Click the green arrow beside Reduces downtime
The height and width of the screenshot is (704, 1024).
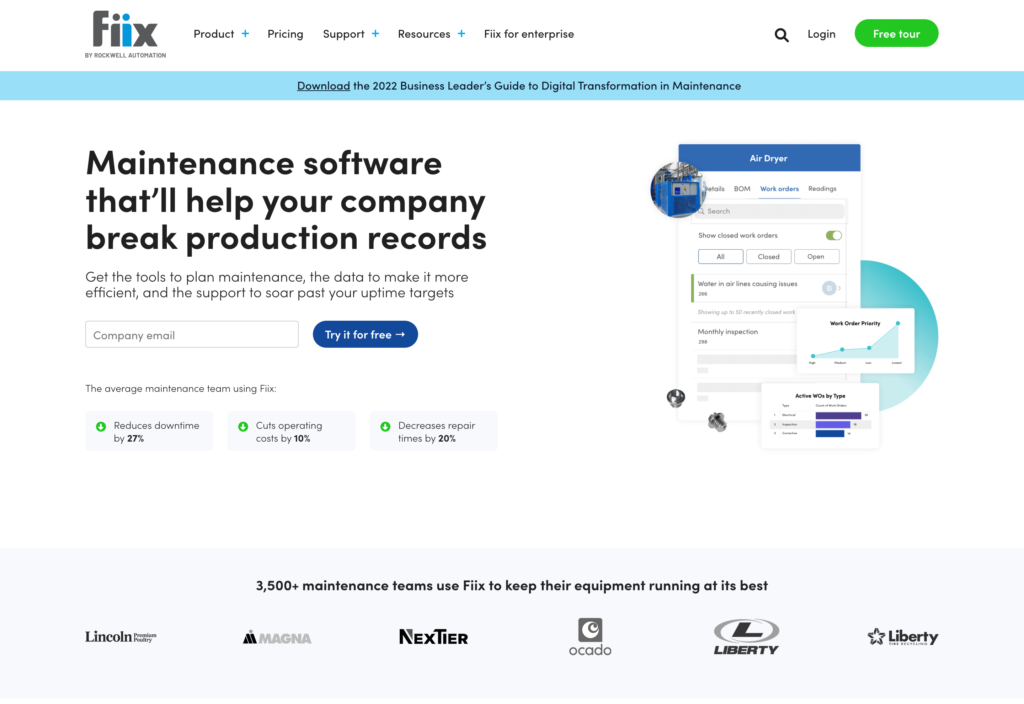[101, 427]
